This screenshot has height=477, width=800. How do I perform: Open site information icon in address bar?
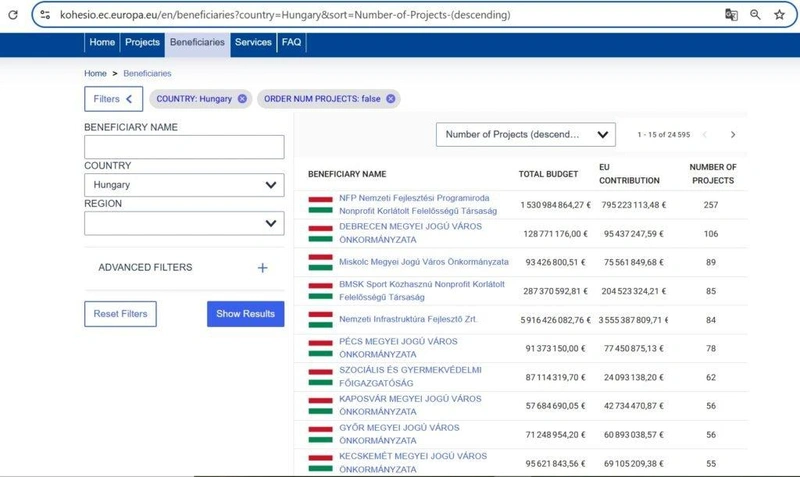coord(45,15)
